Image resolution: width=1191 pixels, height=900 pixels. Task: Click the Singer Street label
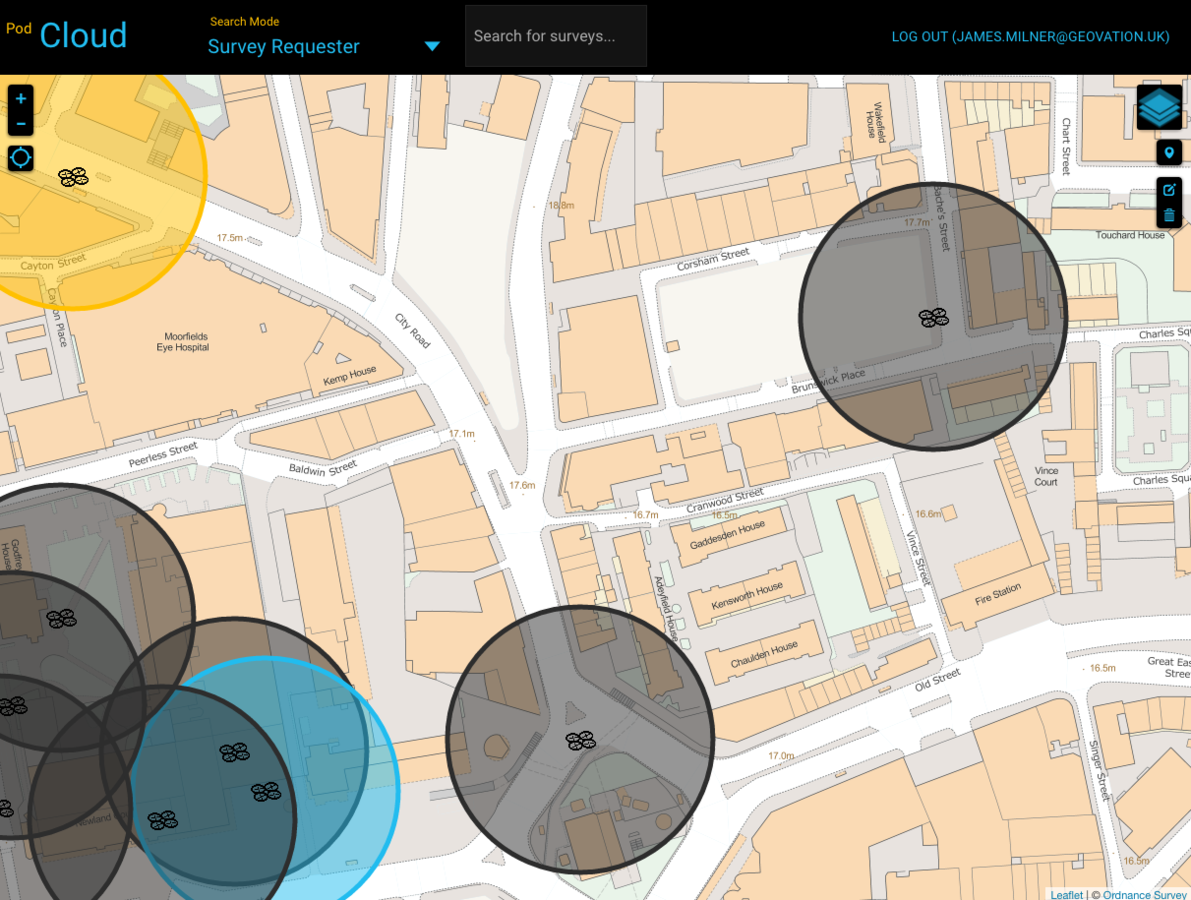(x=1100, y=770)
